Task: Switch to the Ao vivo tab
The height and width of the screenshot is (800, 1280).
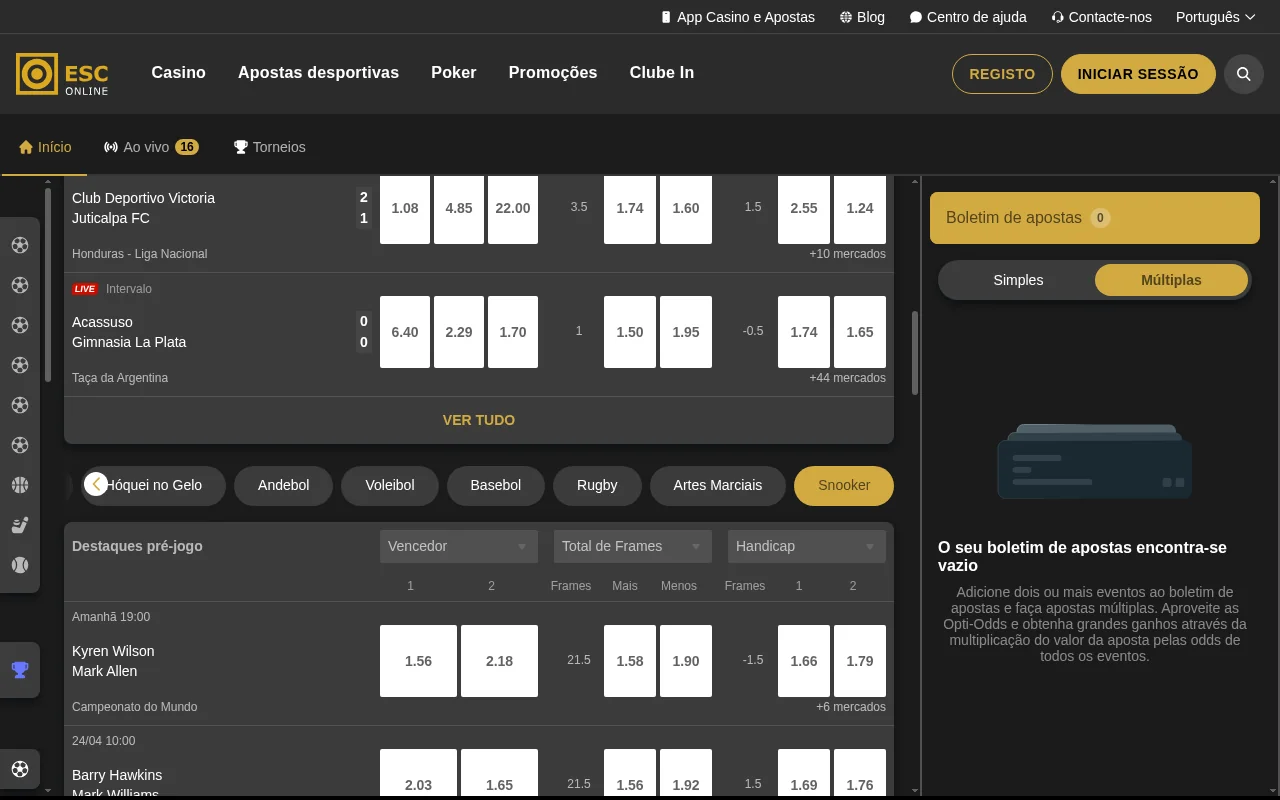Action: point(151,147)
